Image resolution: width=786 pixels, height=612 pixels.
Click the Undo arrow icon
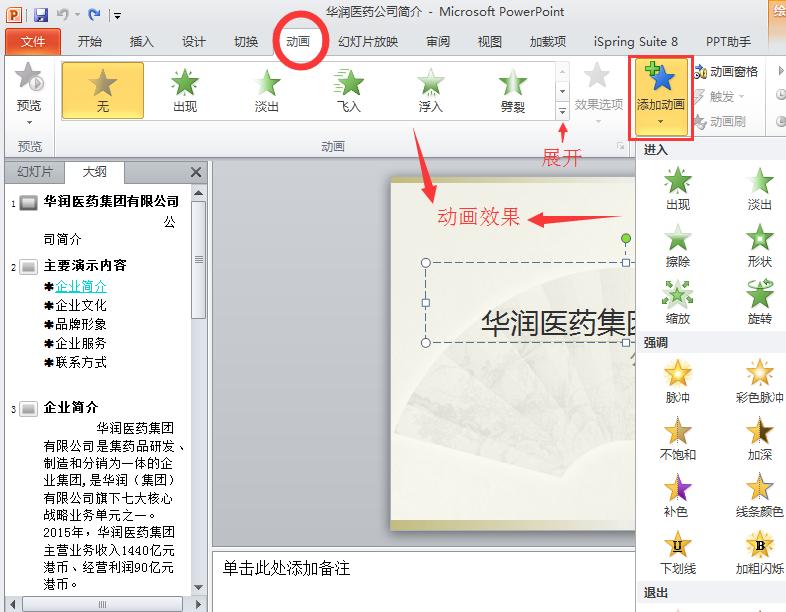point(63,14)
